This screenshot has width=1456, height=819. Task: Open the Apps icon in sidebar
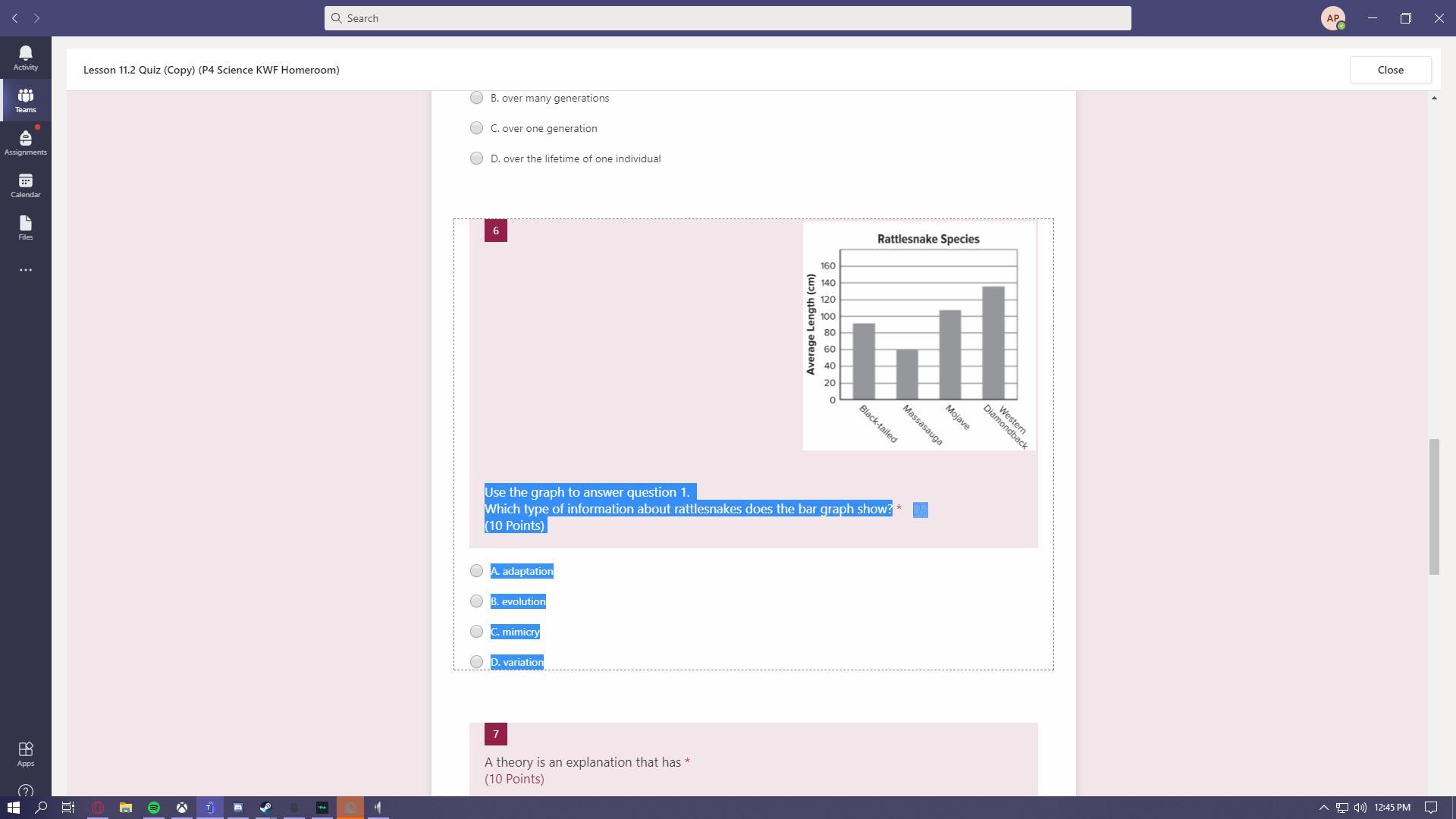pyautogui.click(x=25, y=754)
